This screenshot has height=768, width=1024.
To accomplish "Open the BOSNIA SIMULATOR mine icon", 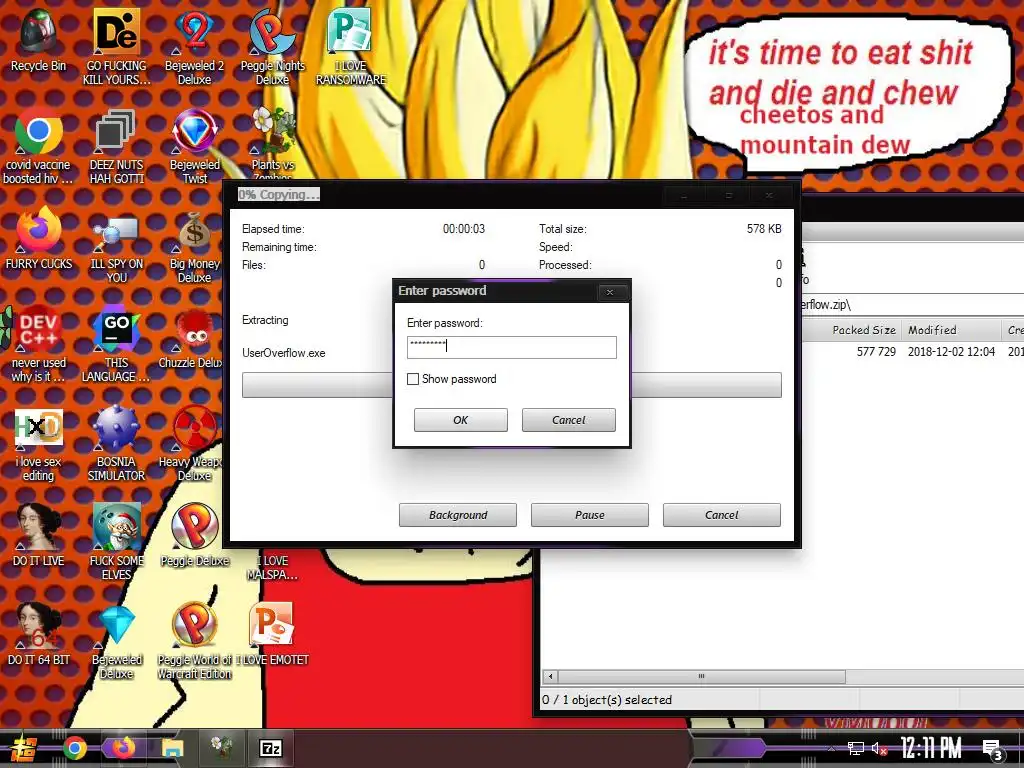I will pyautogui.click(x=116, y=441).
